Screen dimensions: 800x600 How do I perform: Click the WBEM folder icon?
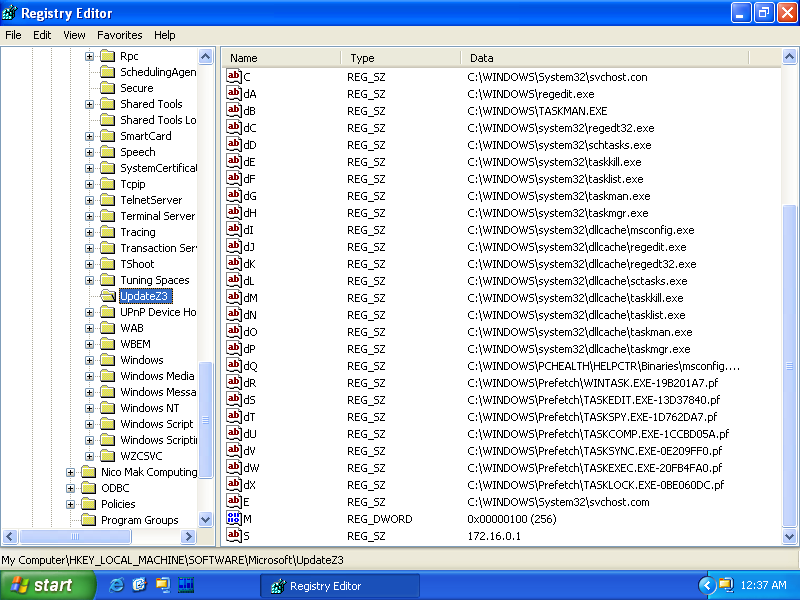coord(108,344)
